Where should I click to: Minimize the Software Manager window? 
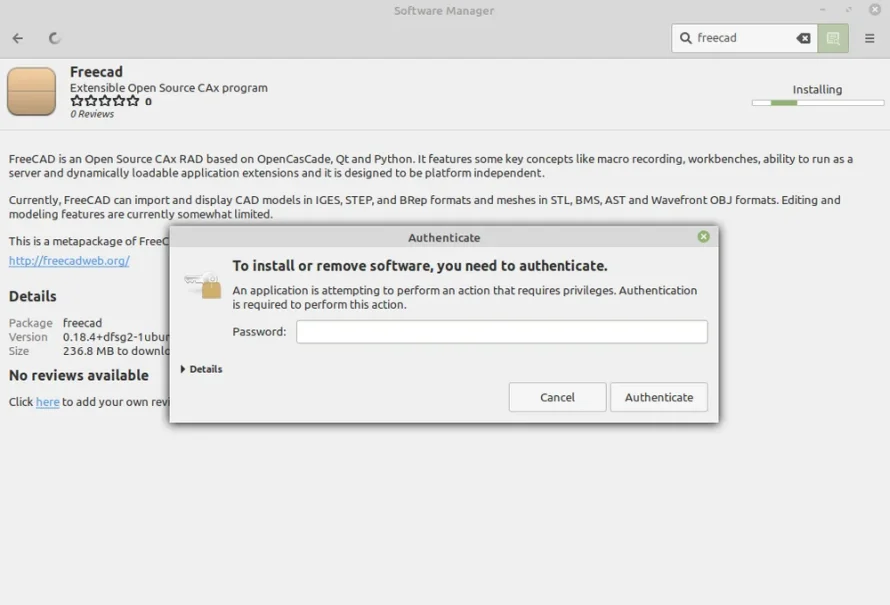coord(822,10)
